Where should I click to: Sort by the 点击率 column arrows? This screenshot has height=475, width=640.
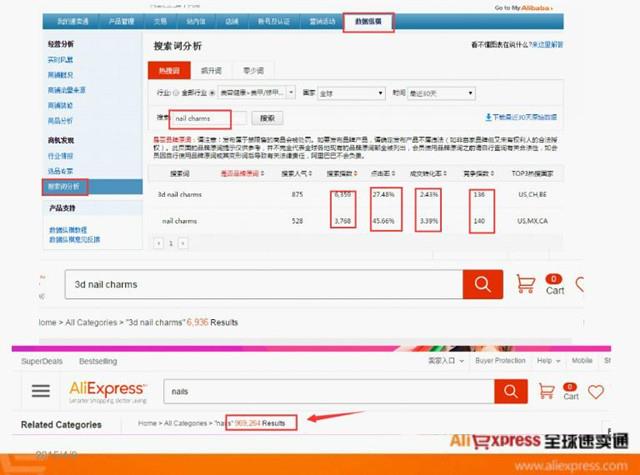pos(393,173)
